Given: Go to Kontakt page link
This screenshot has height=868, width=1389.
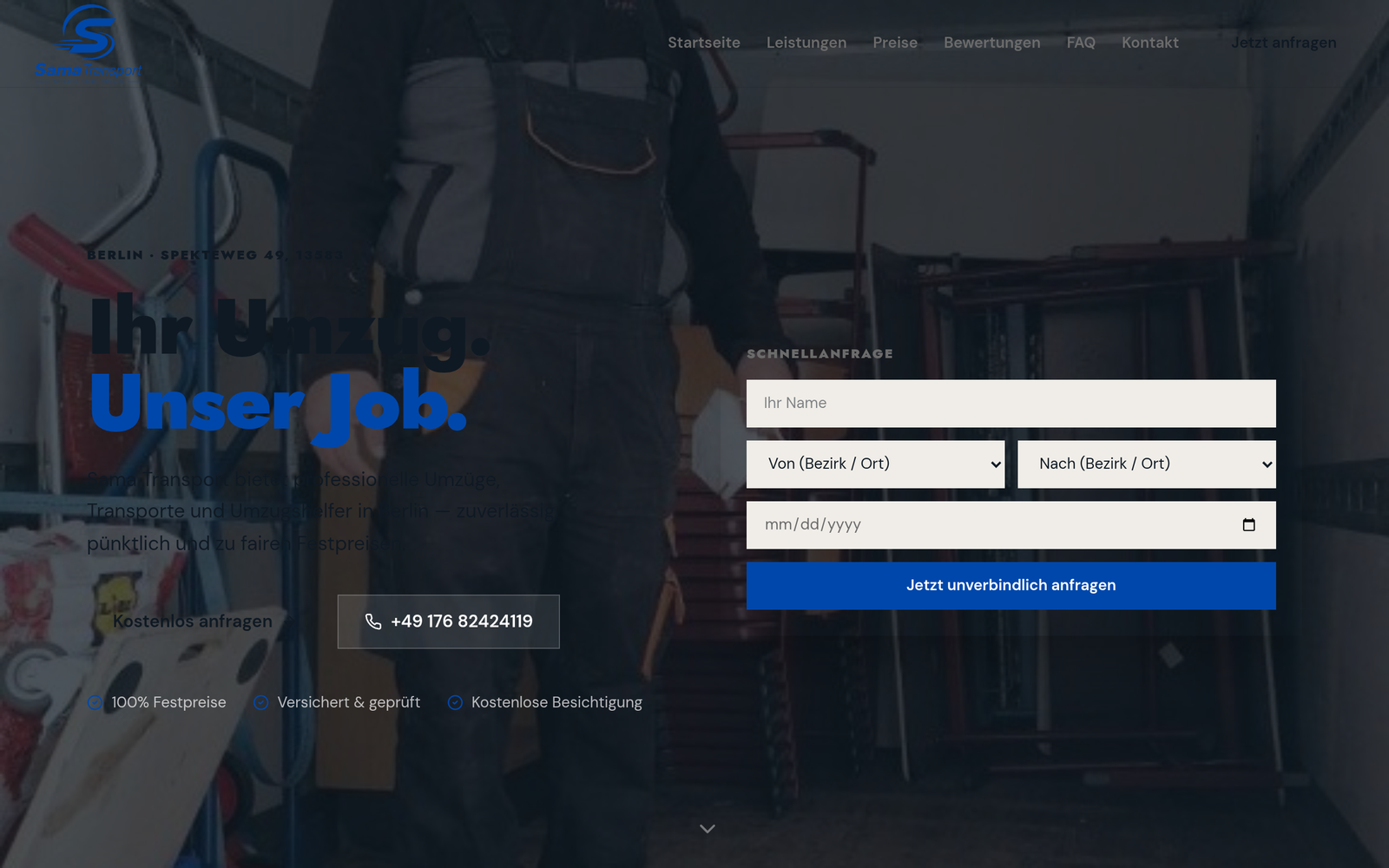Looking at the screenshot, I should pos(1150,43).
